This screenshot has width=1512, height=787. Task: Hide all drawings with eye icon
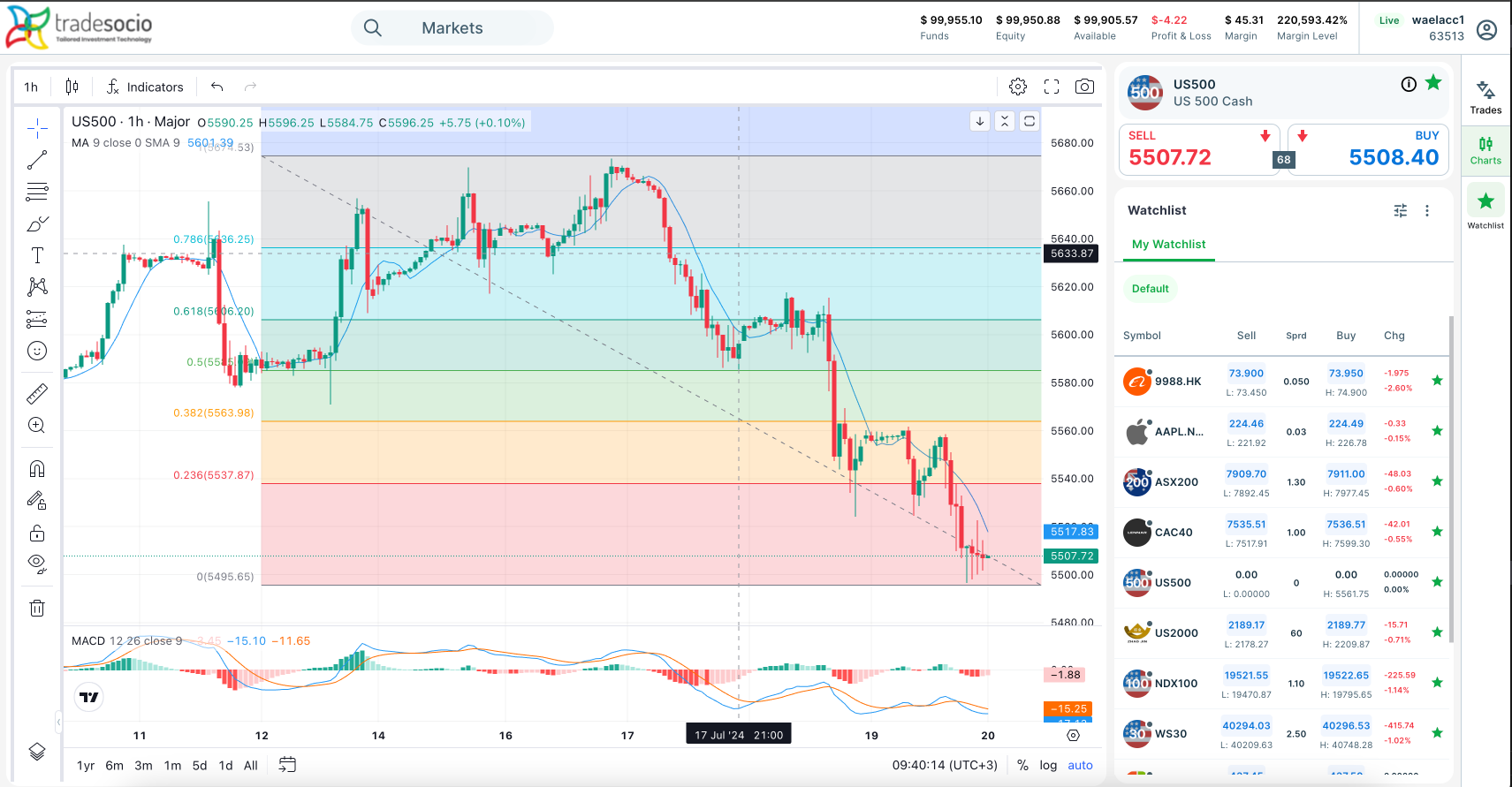tap(37, 564)
